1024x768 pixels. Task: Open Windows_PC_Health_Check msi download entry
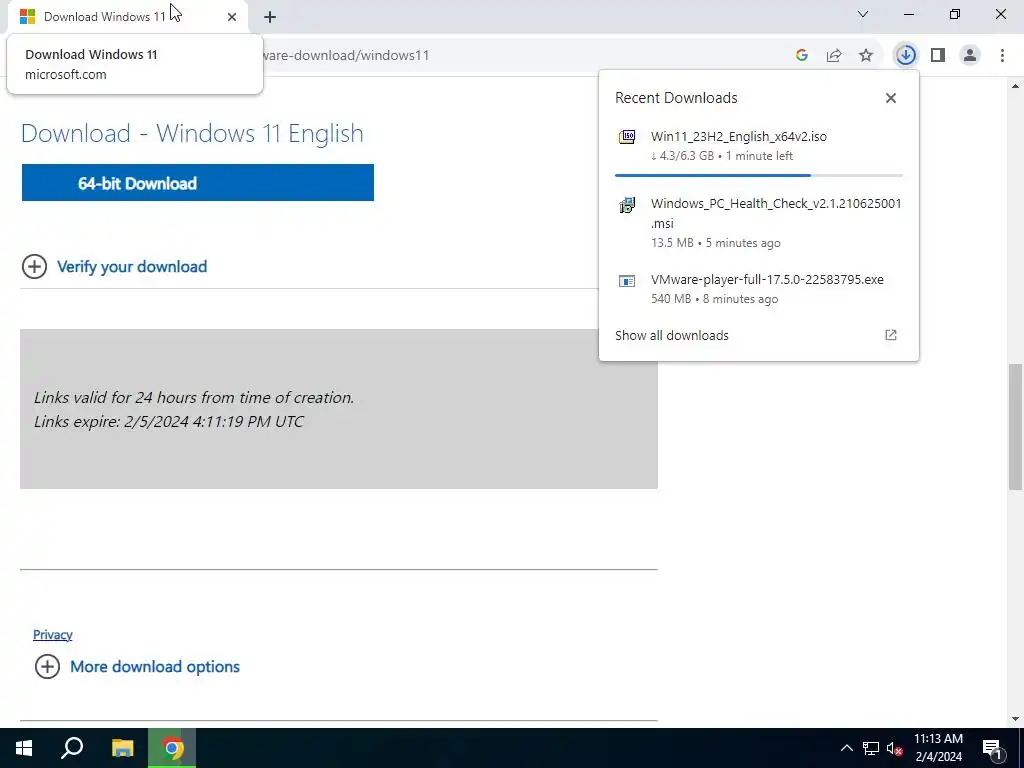tap(758, 223)
